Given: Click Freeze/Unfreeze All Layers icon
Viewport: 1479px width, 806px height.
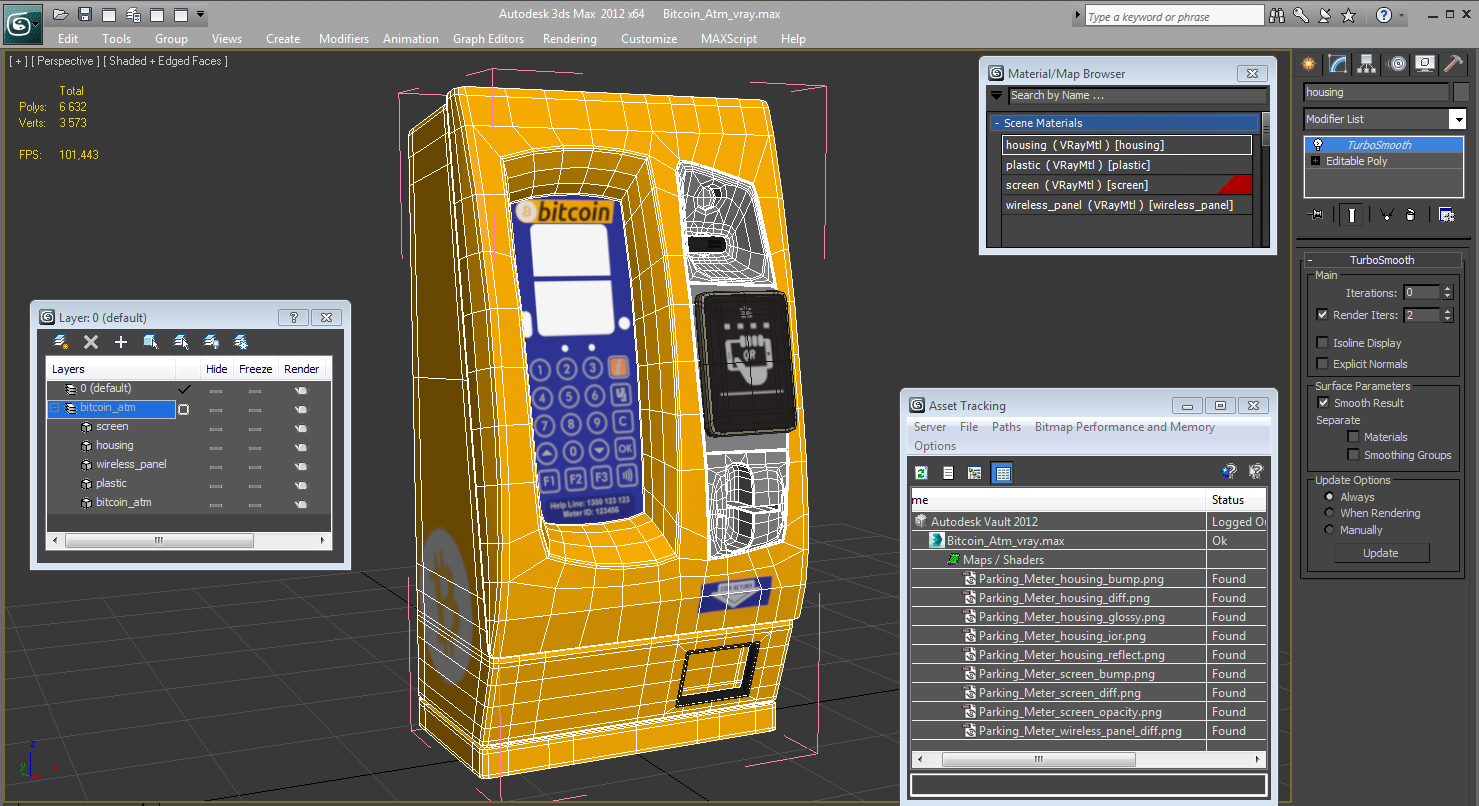Looking at the screenshot, I should [x=241, y=342].
